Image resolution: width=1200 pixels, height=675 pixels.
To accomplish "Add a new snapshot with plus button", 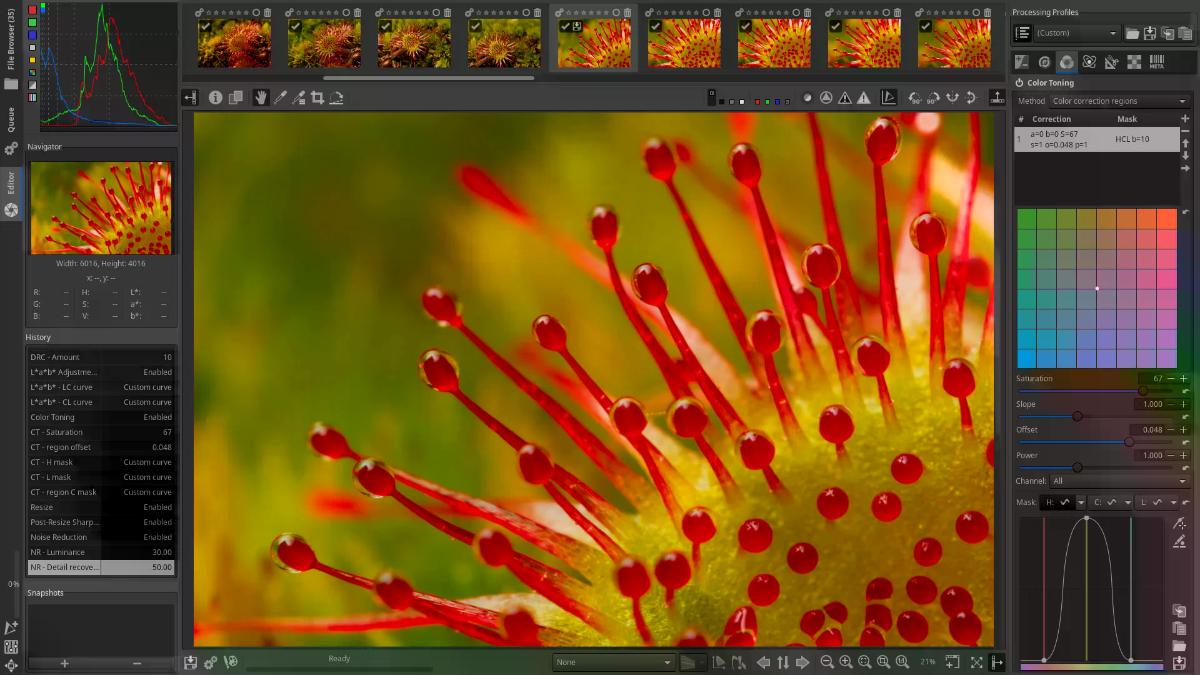I will 65,663.
